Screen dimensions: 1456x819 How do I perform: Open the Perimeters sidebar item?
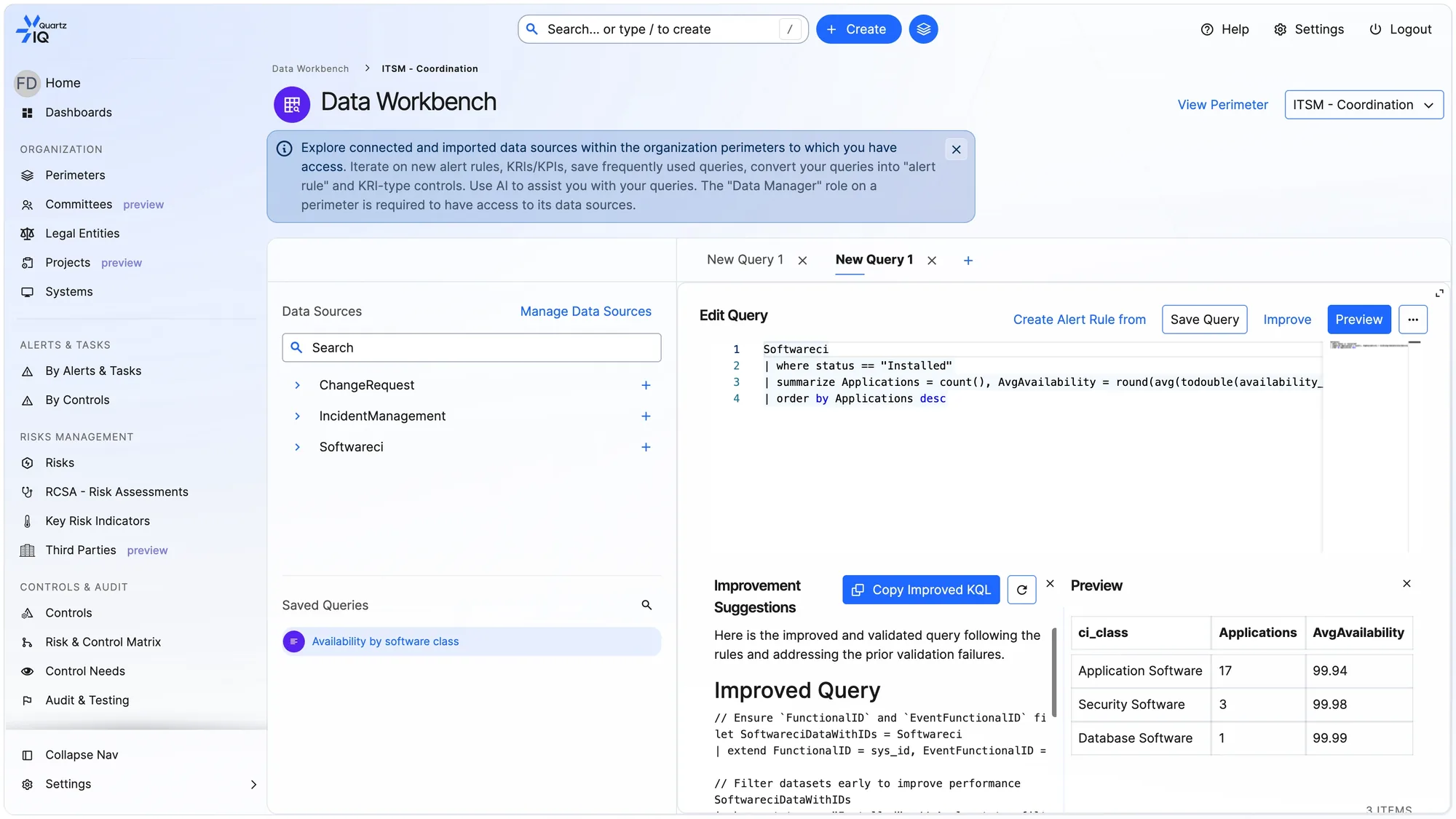tap(75, 175)
